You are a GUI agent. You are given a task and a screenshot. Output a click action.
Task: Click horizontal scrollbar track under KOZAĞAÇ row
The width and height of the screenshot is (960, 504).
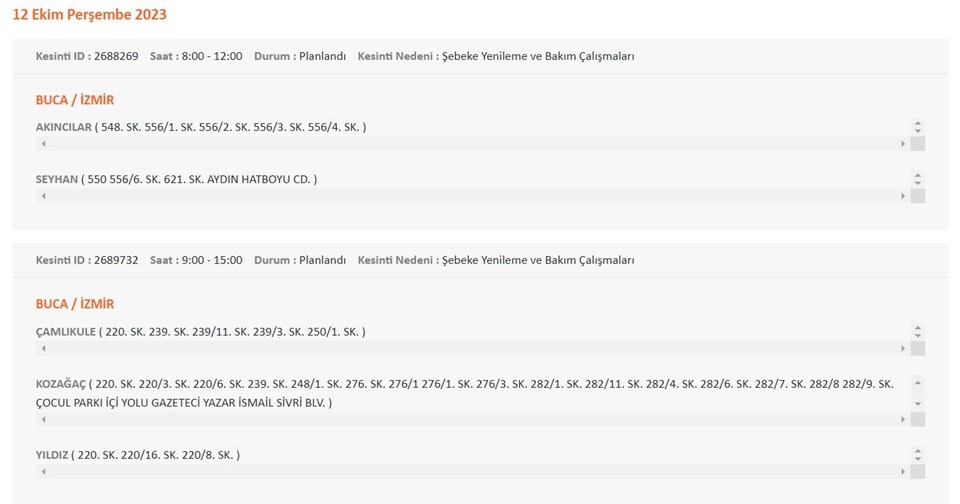coord(472,420)
